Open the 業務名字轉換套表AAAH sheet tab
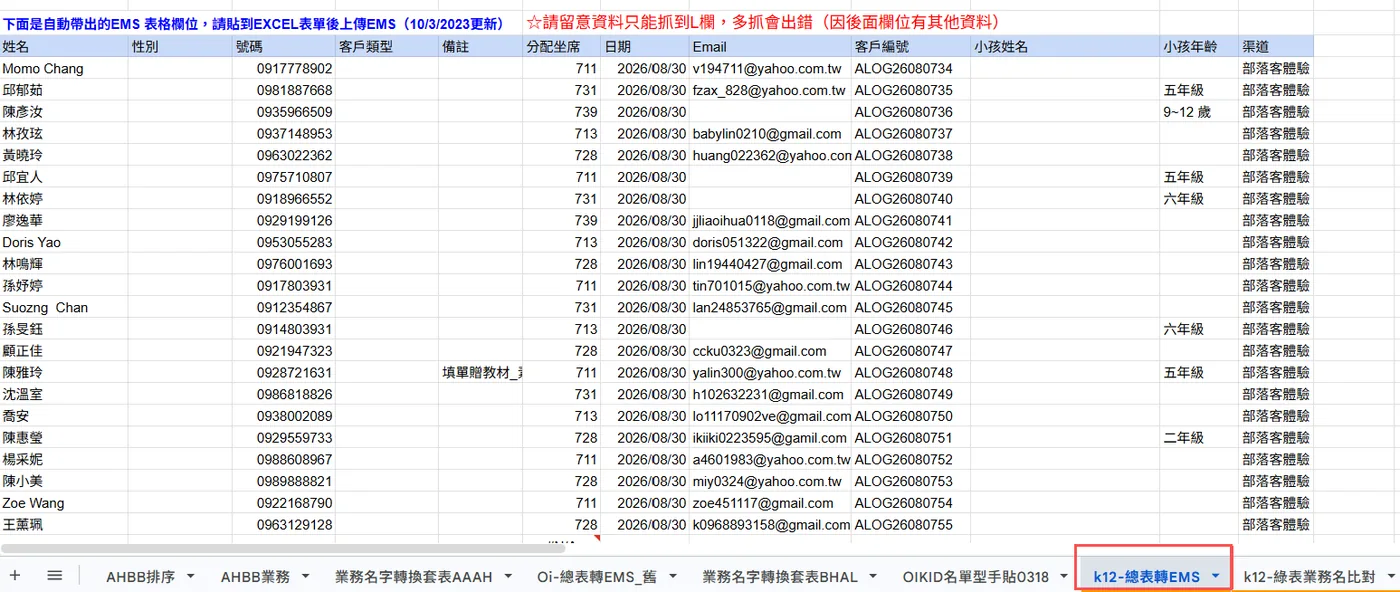This screenshot has width=1400, height=592. pyautogui.click(x=414, y=576)
